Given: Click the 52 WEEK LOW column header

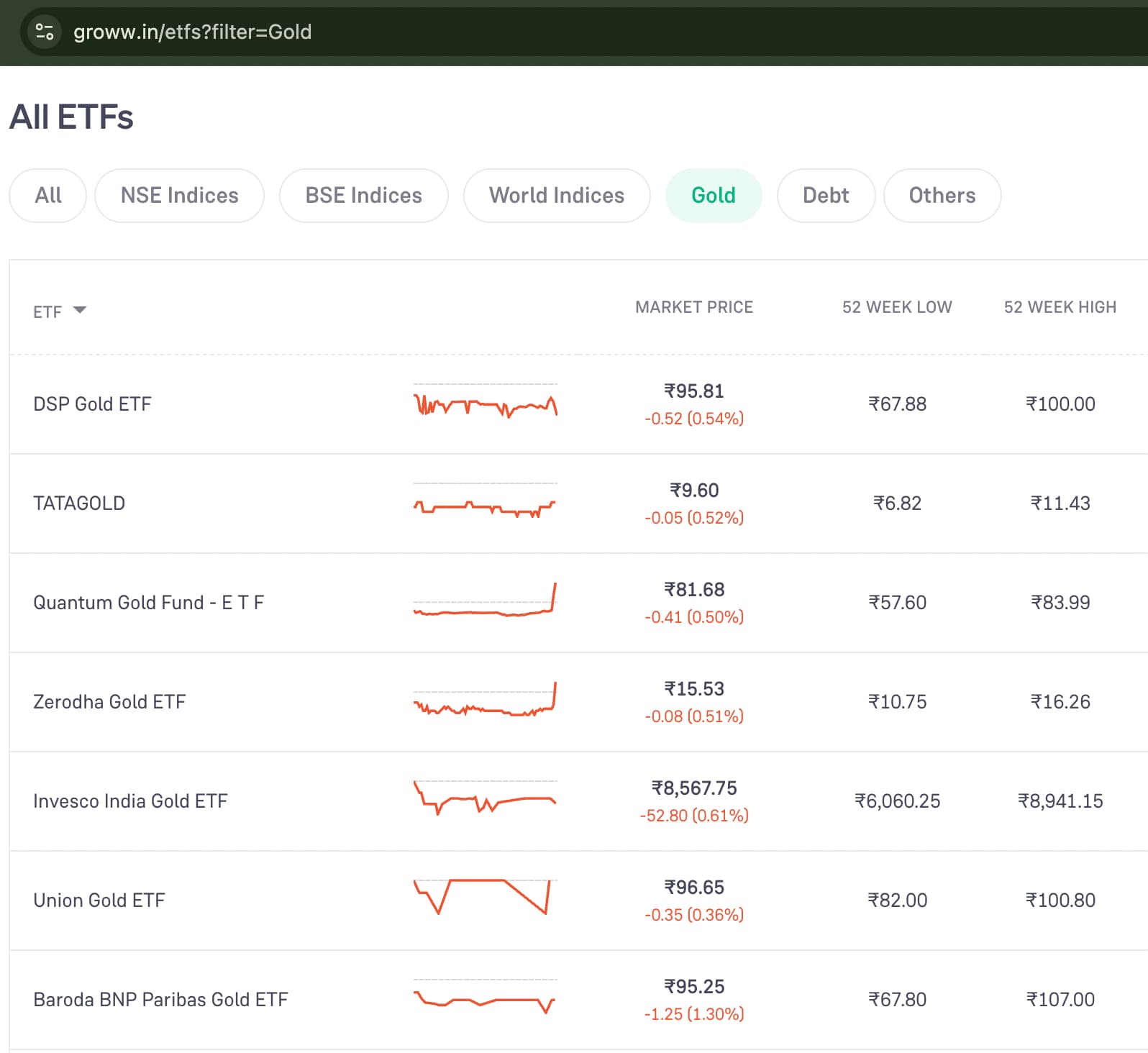Looking at the screenshot, I should (x=897, y=307).
